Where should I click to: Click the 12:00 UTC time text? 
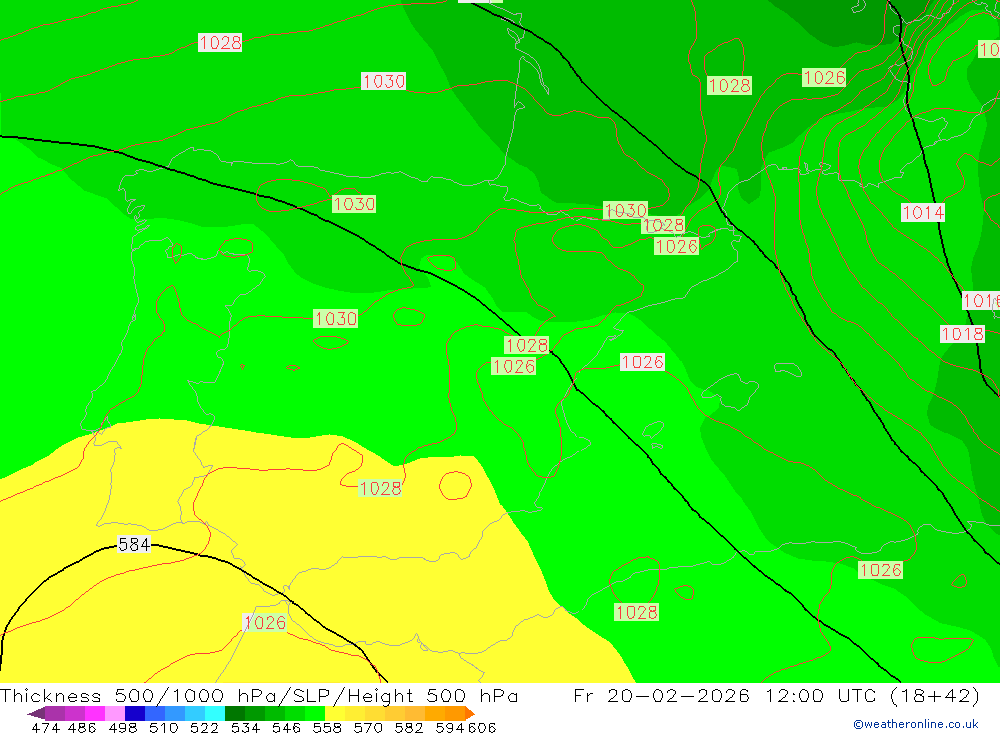click(x=820, y=695)
